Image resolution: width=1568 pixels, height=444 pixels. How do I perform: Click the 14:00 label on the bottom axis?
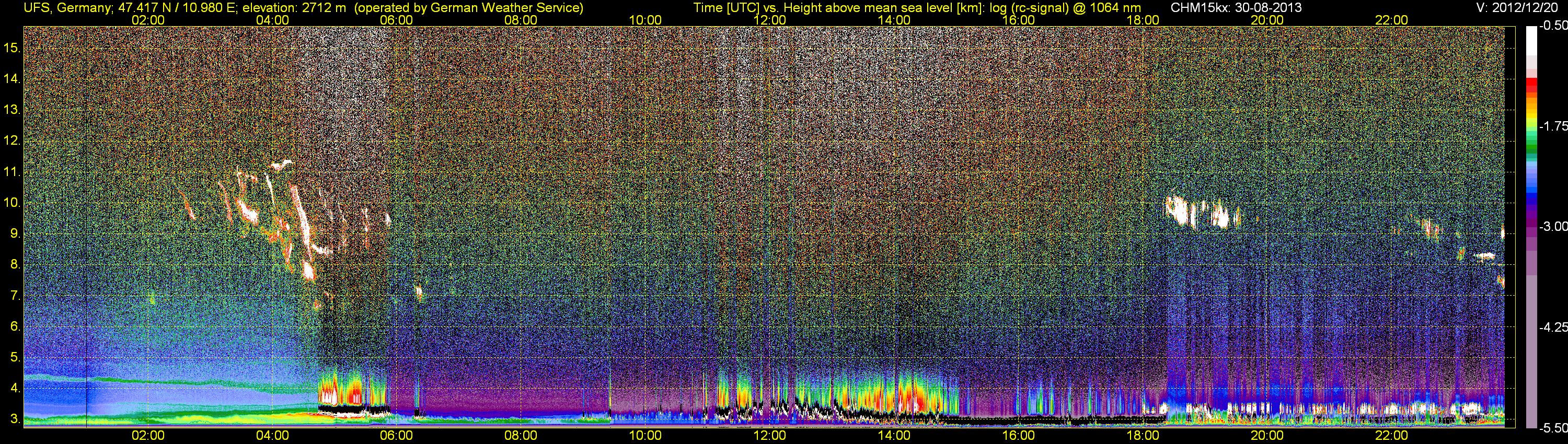coord(894,436)
